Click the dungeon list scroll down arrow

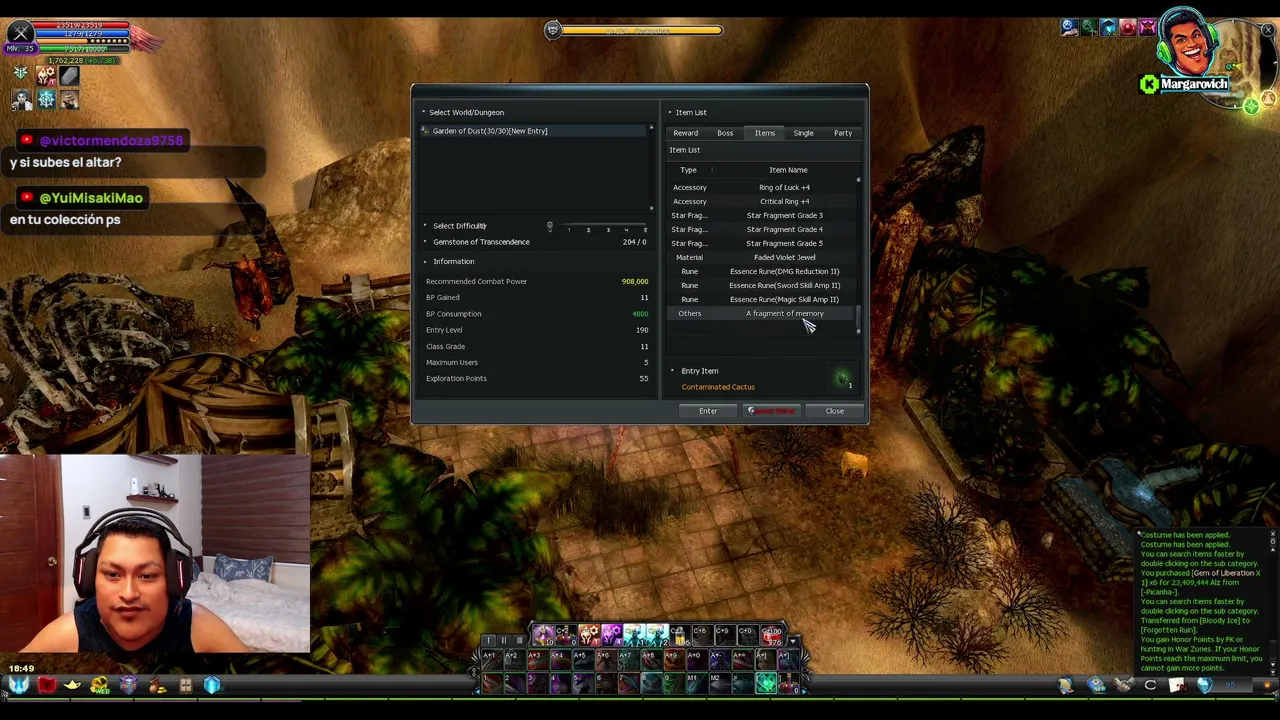click(651, 208)
